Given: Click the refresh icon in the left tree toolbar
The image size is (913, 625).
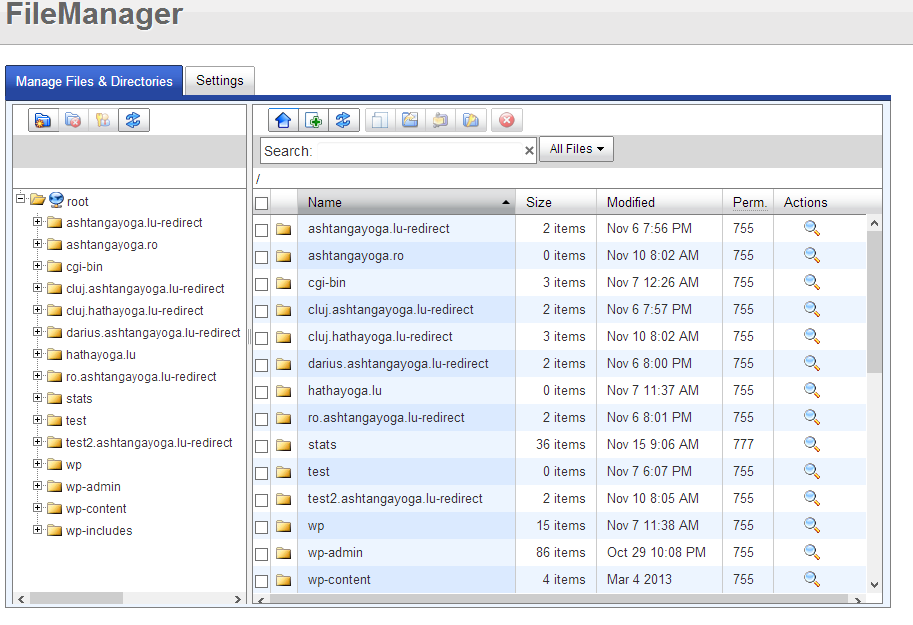Looking at the screenshot, I should (133, 120).
